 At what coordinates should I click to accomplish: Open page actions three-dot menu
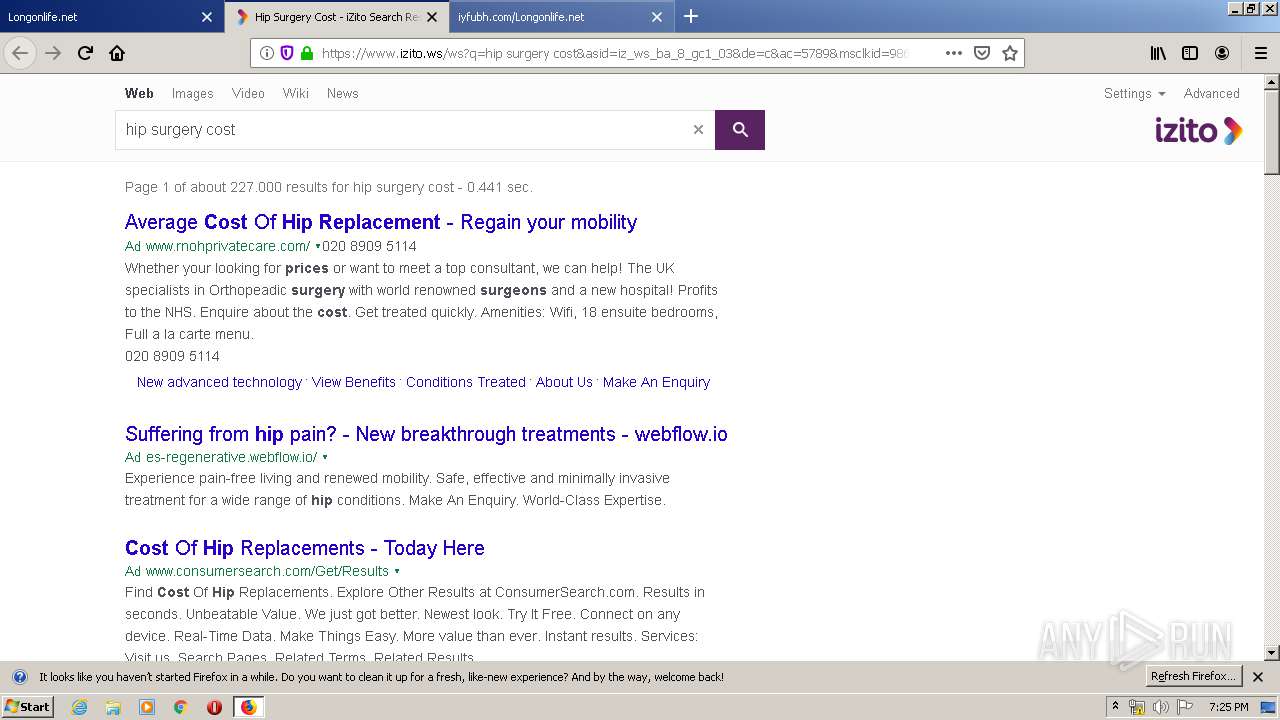[x=954, y=53]
